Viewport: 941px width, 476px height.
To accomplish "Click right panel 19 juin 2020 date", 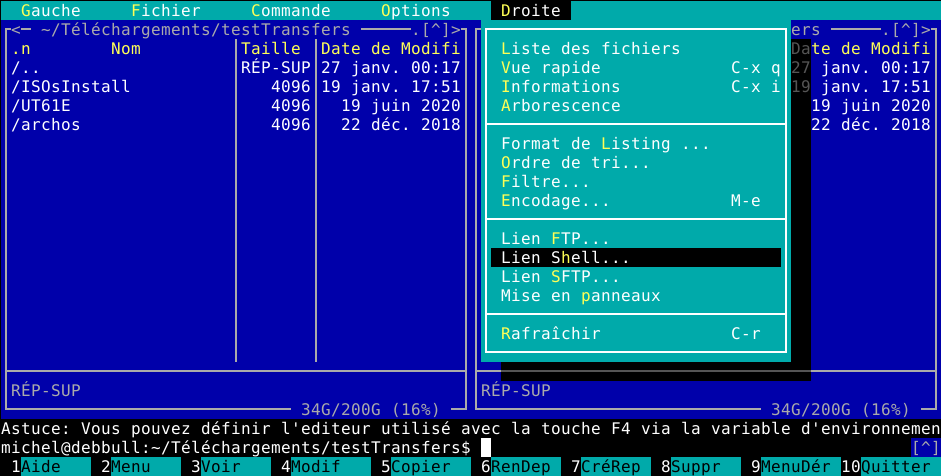I will [x=871, y=106].
